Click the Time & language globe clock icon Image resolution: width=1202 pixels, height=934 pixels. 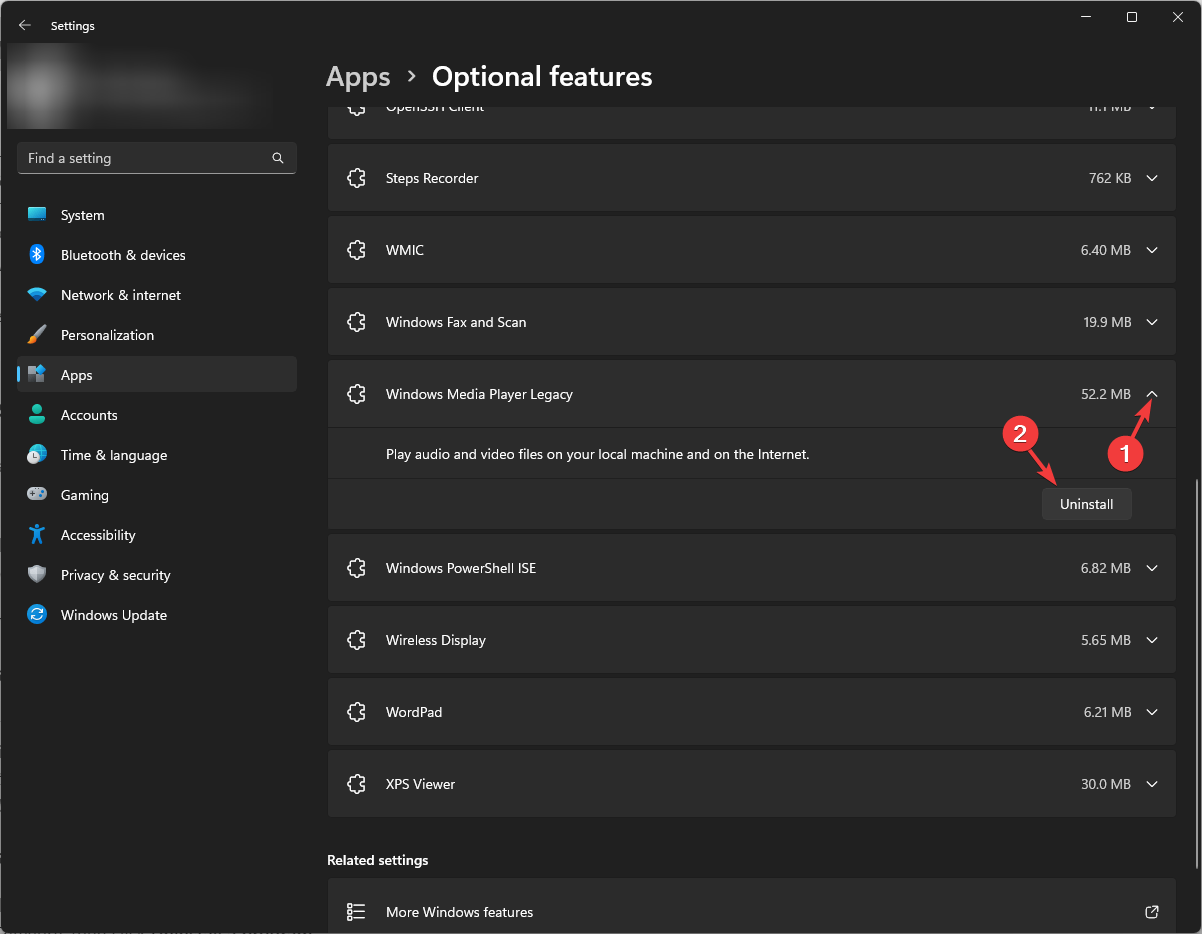37,455
